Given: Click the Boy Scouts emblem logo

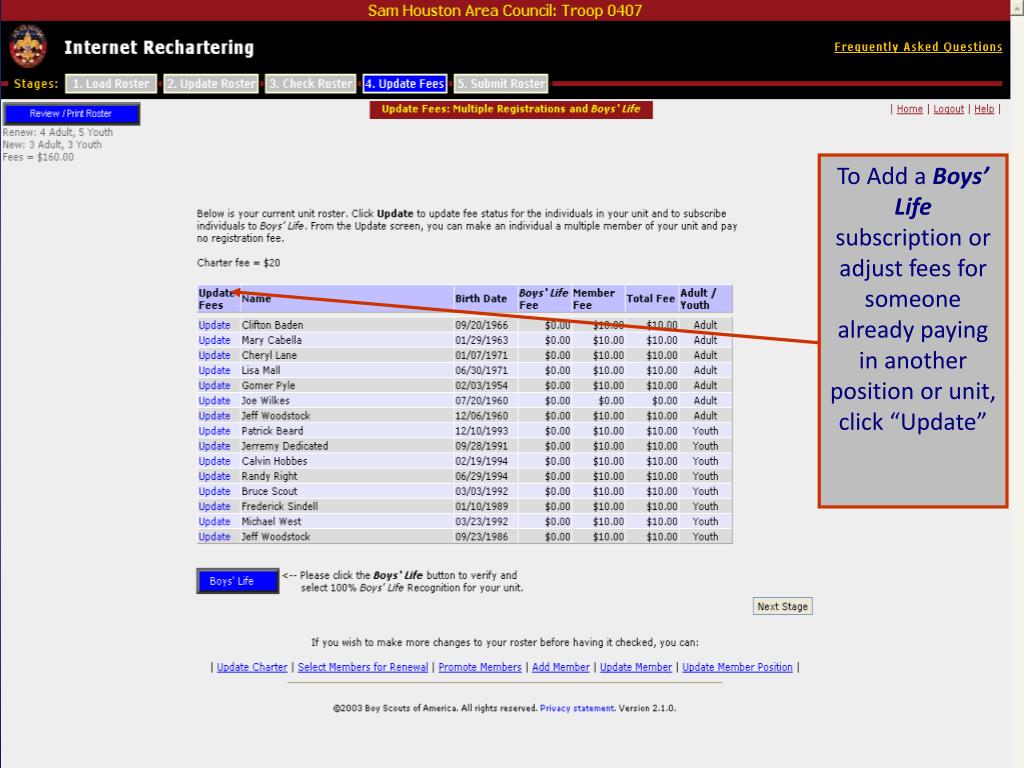Looking at the screenshot, I should pyautogui.click(x=27, y=46).
